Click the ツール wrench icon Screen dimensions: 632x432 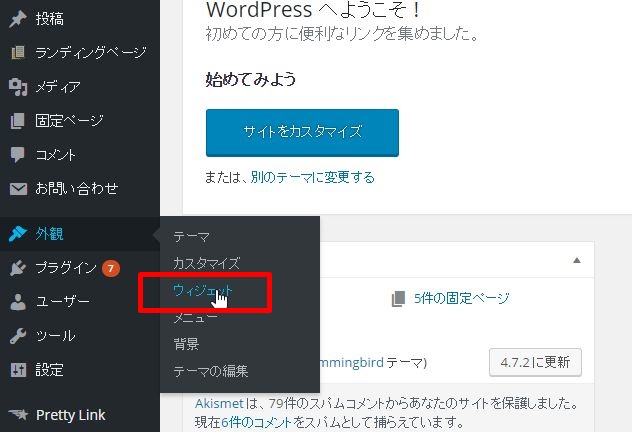tap(18, 336)
